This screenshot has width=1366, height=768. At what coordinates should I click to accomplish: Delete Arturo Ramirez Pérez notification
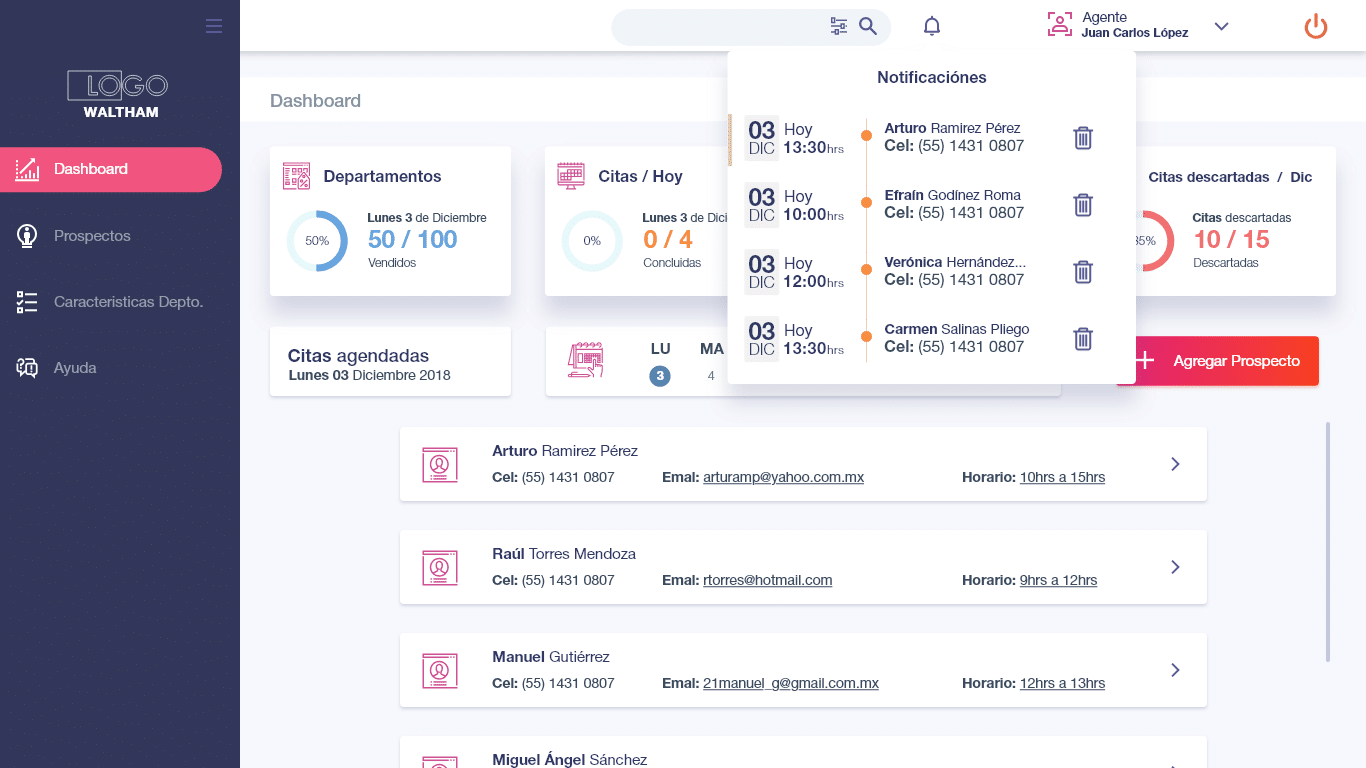pos(1083,138)
